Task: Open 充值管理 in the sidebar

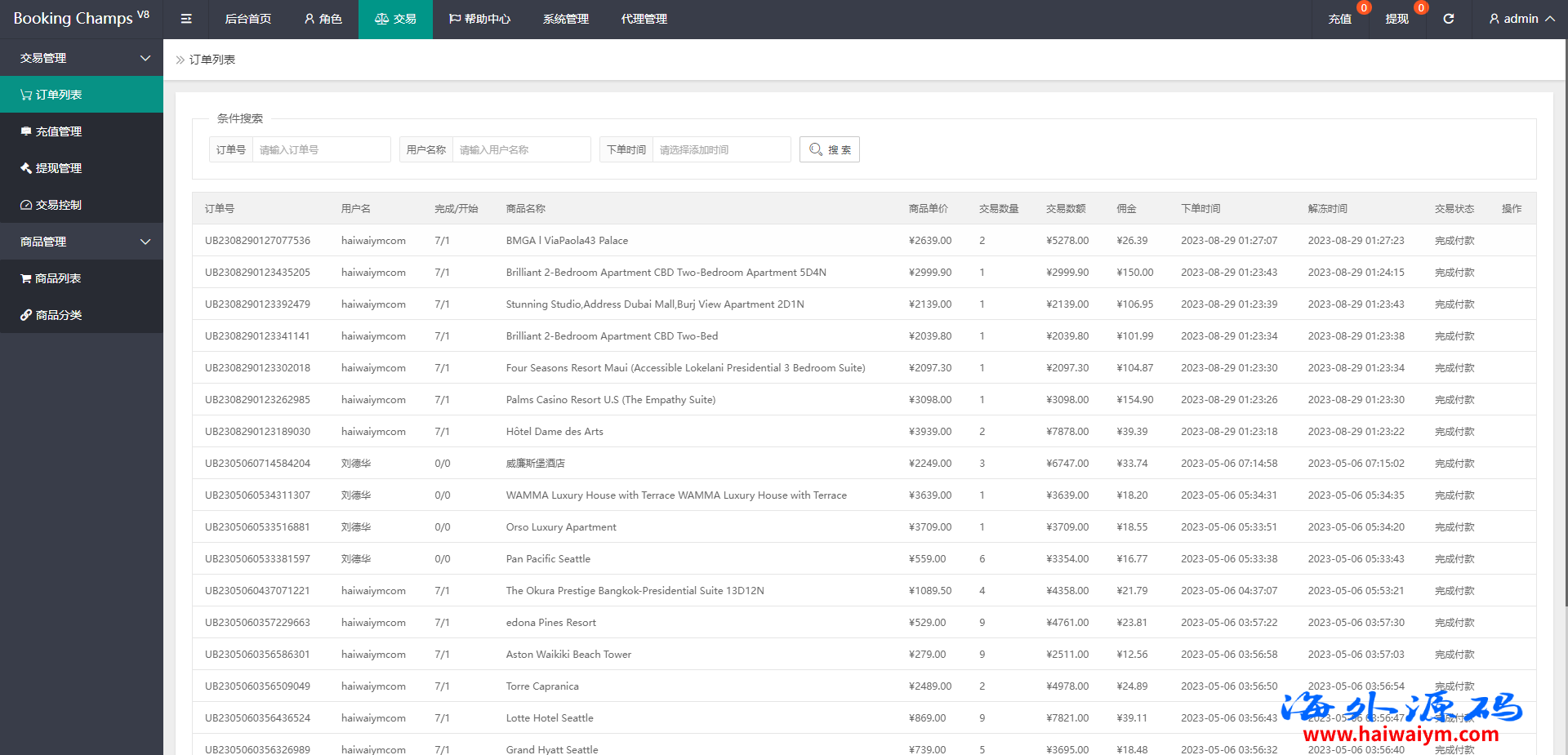Action: (58, 131)
